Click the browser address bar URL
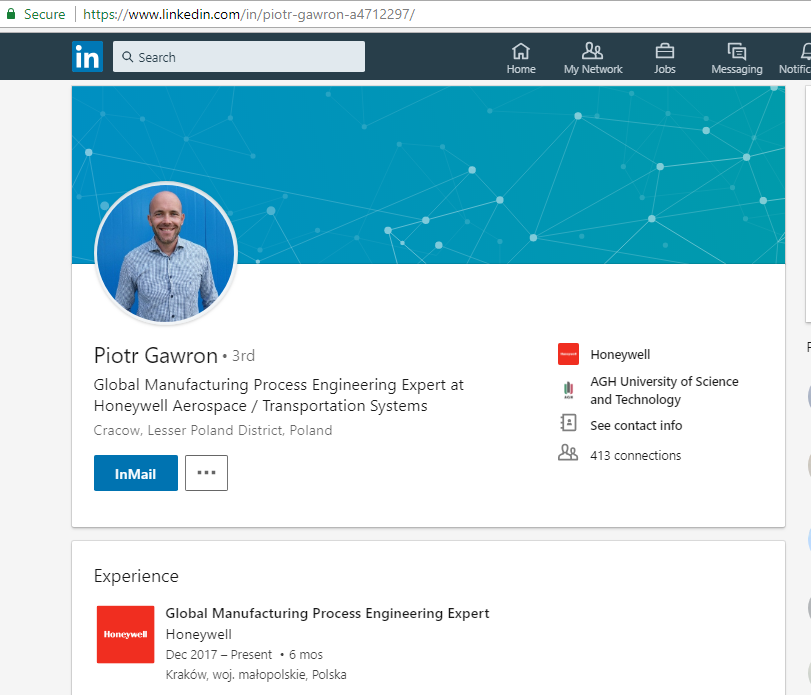 tap(249, 14)
